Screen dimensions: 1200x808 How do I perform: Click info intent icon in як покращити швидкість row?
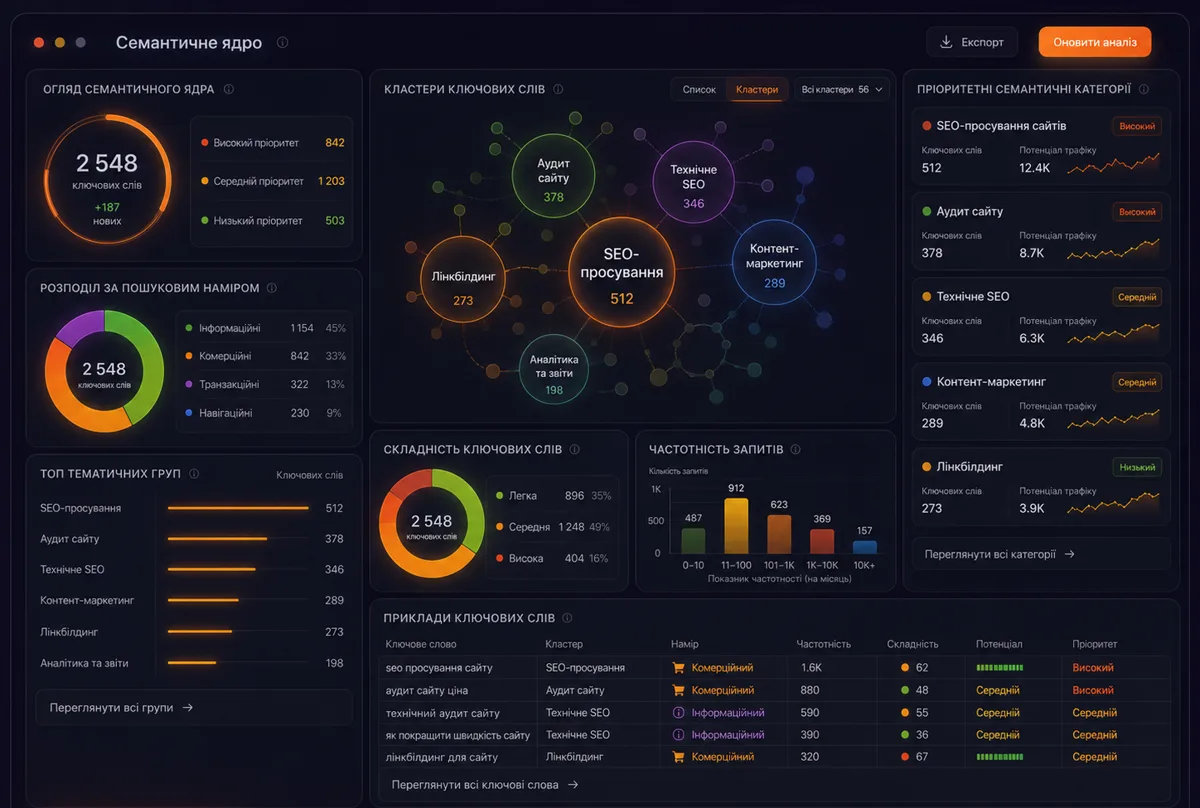678,735
